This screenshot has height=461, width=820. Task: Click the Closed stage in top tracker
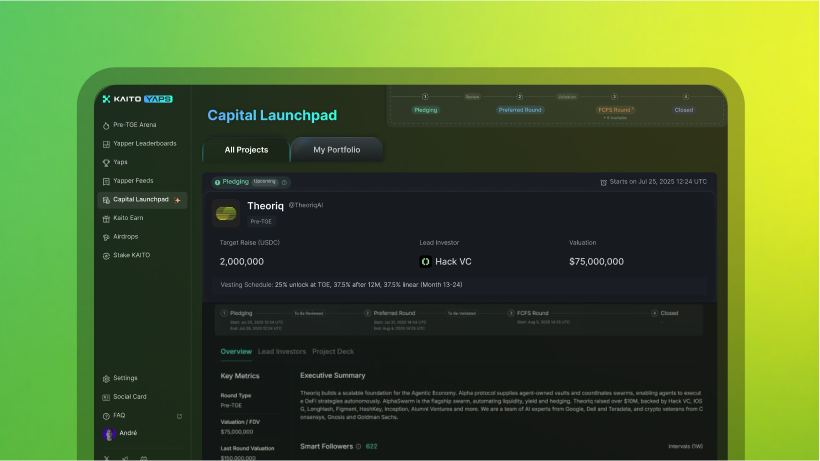(684, 110)
